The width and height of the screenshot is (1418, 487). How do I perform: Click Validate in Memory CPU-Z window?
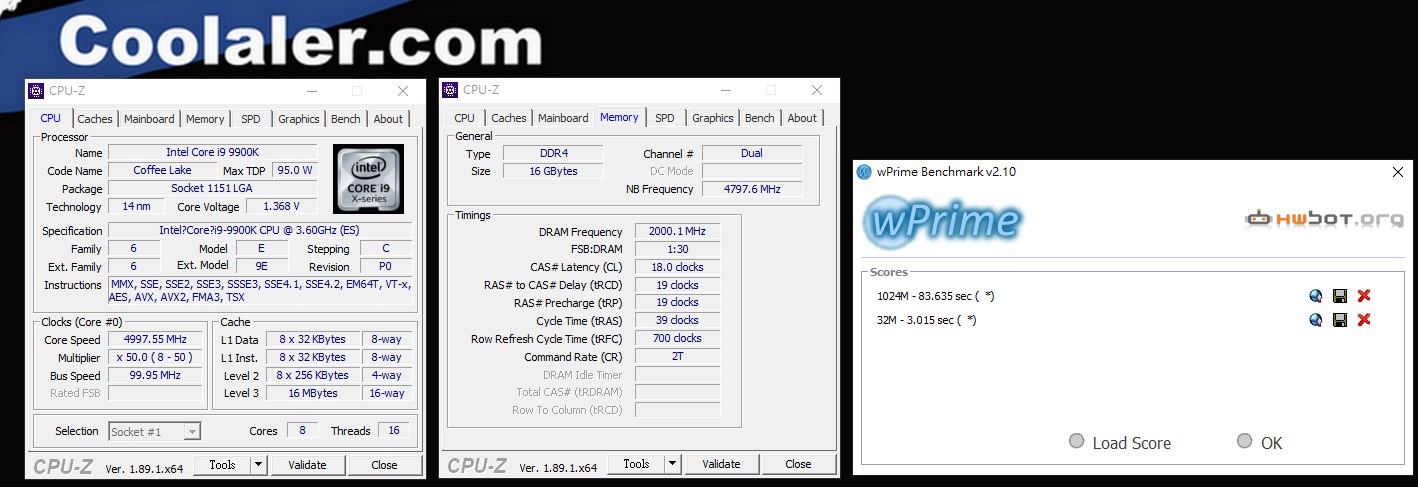721,464
